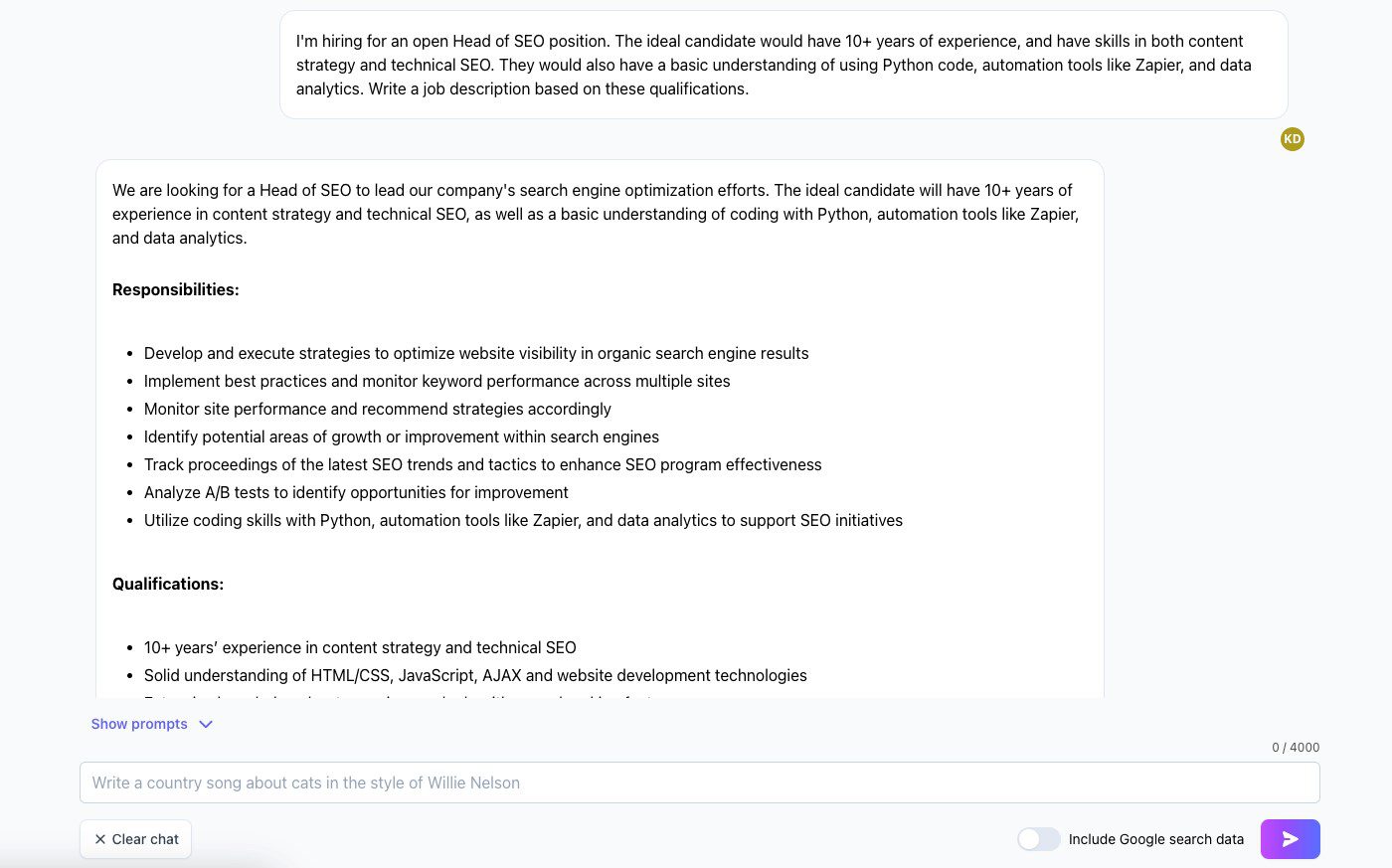Screen dimensions: 1392x868
Task: Click the purple send message arrow button
Action: point(1290,839)
